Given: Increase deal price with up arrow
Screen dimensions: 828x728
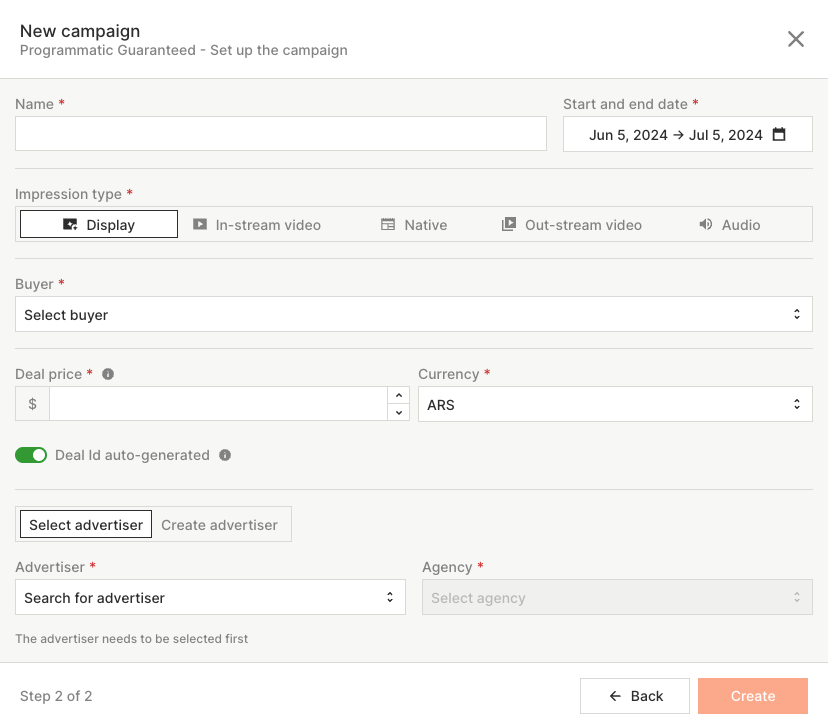Looking at the screenshot, I should click(x=399, y=396).
